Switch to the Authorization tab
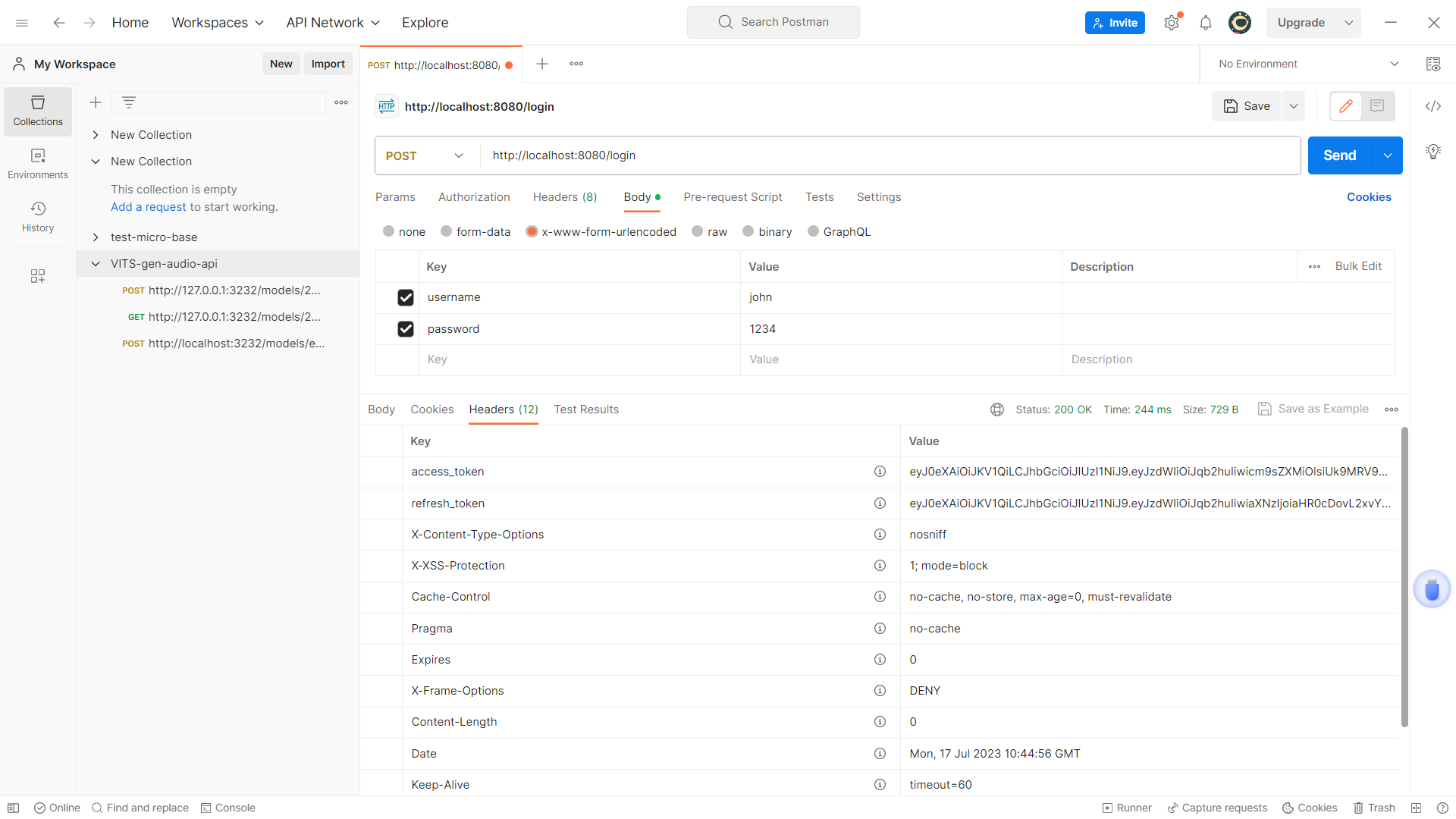The height and width of the screenshot is (819, 1456). click(474, 197)
